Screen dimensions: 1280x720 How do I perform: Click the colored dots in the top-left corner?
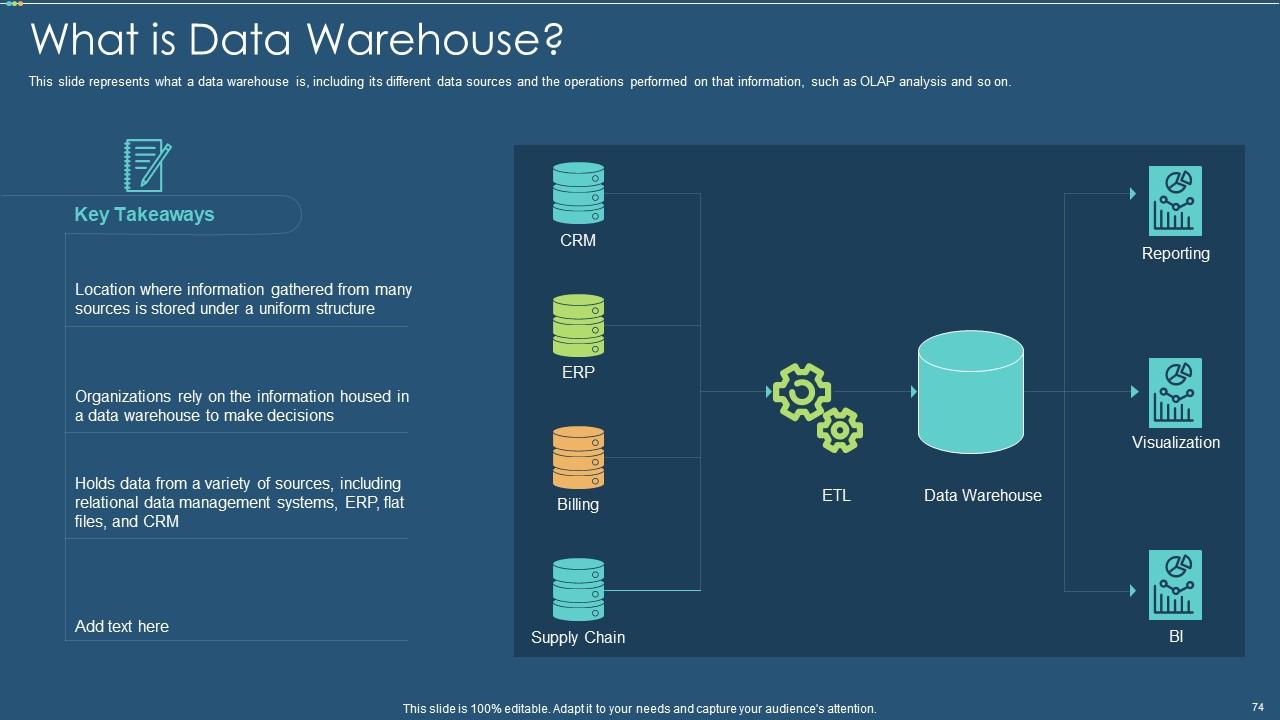pyautogui.click(x=14, y=4)
